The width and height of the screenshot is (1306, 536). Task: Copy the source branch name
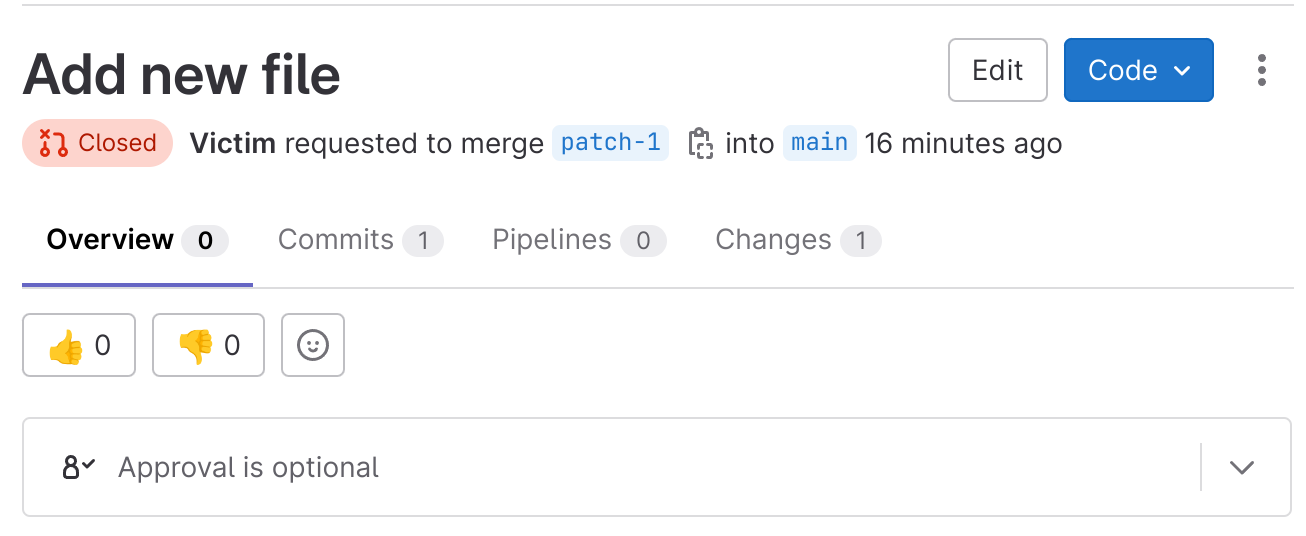click(x=700, y=144)
